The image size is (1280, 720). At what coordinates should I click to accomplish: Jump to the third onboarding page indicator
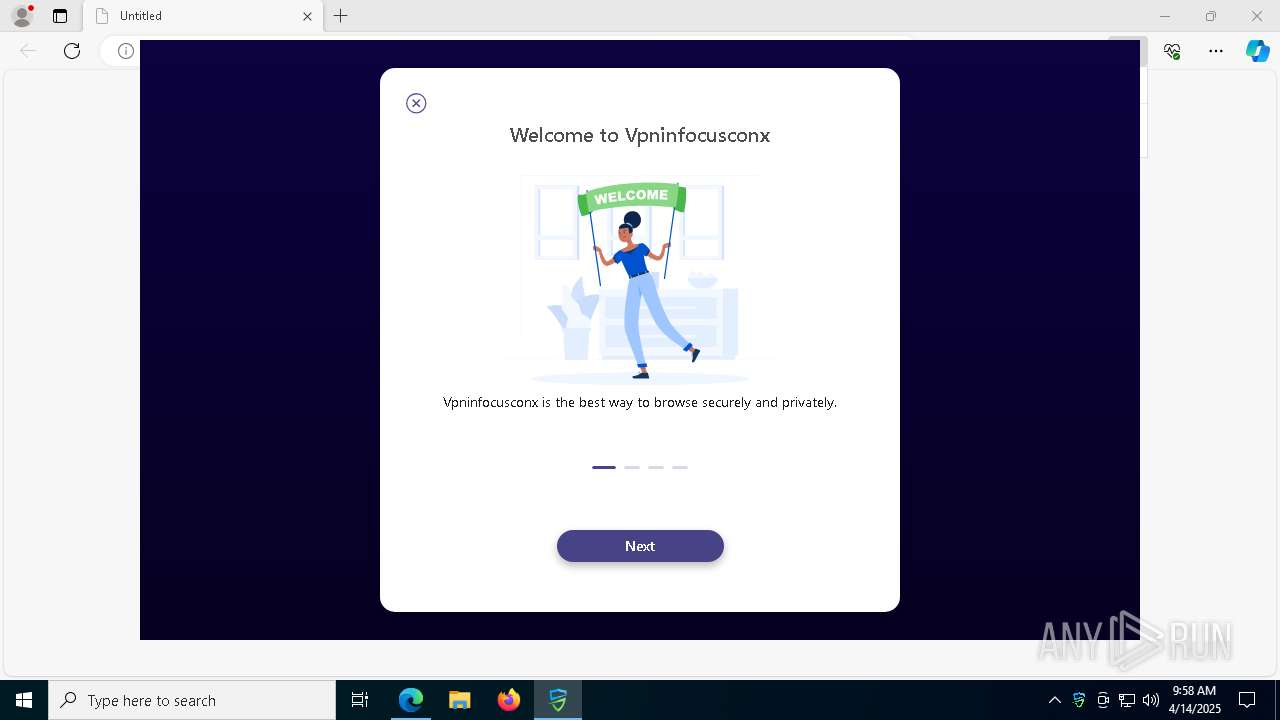(x=656, y=467)
